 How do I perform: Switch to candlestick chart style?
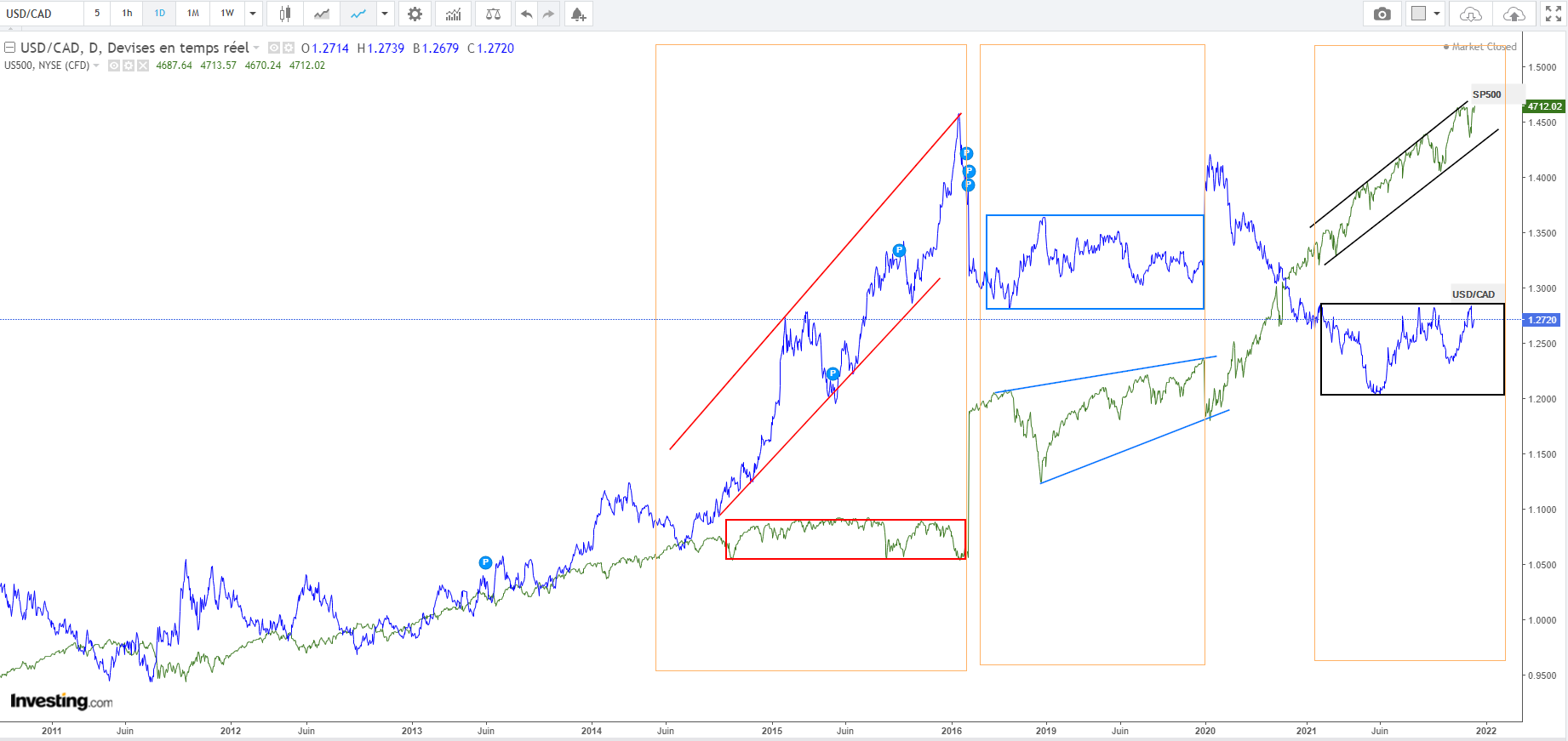pos(285,14)
